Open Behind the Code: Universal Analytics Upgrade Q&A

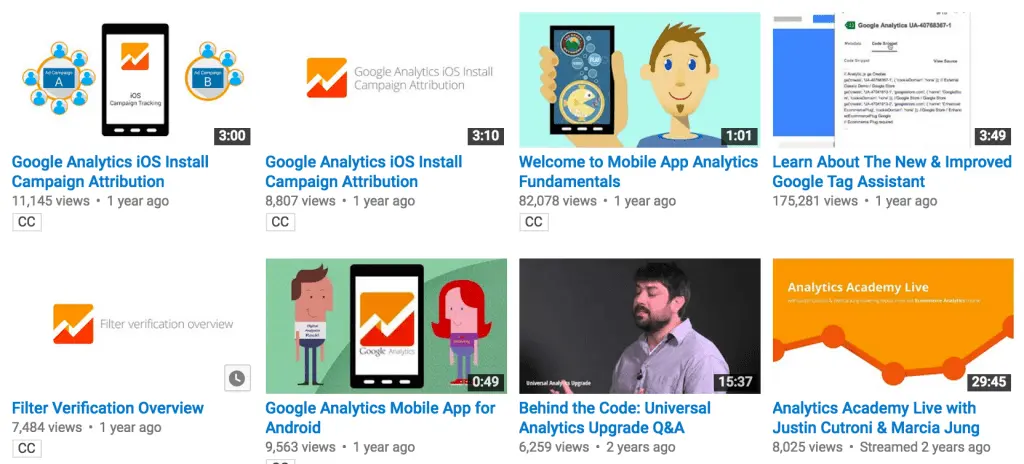click(615, 418)
